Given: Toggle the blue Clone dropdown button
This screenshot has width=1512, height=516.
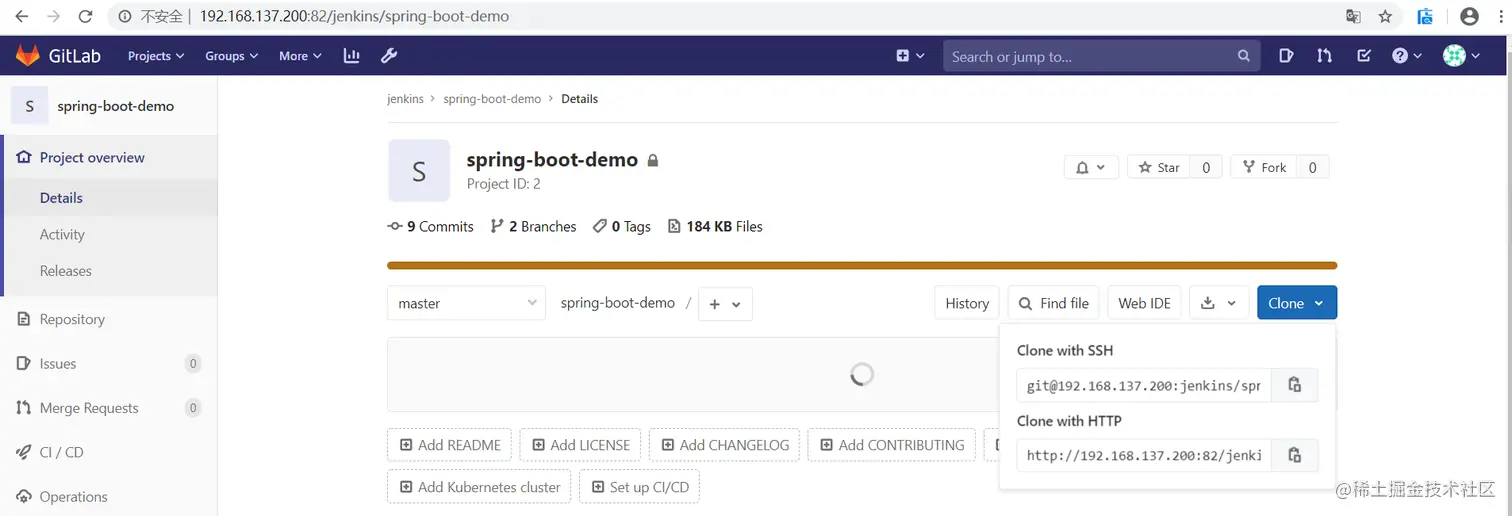Looking at the screenshot, I should coord(1296,303).
